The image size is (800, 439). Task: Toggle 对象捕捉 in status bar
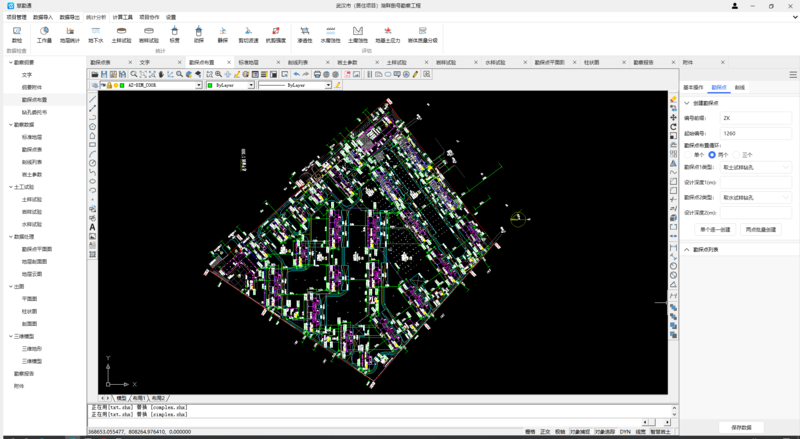[580, 432]
